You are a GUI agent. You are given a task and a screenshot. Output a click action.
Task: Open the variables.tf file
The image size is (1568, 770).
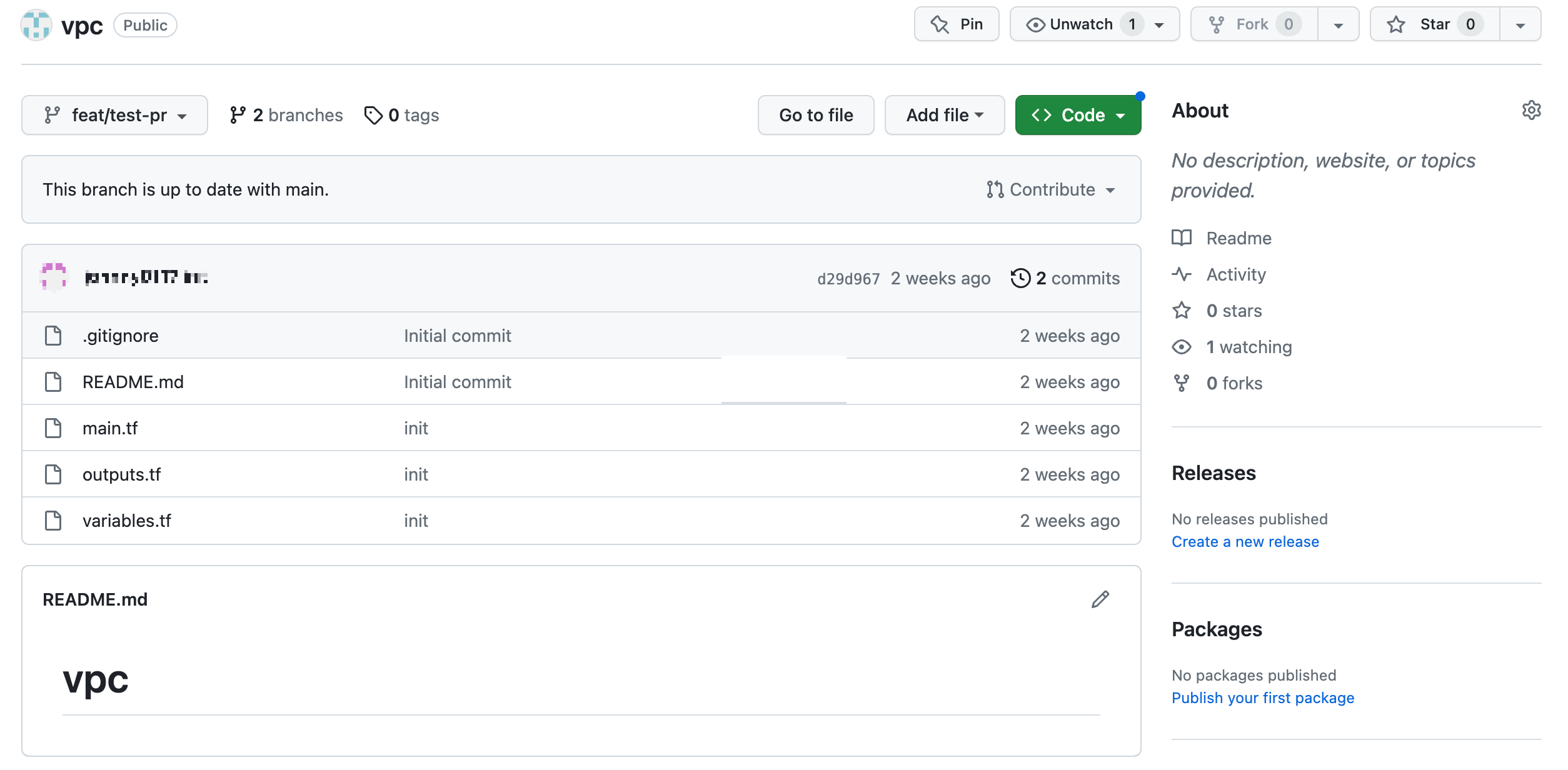(126, 521)
